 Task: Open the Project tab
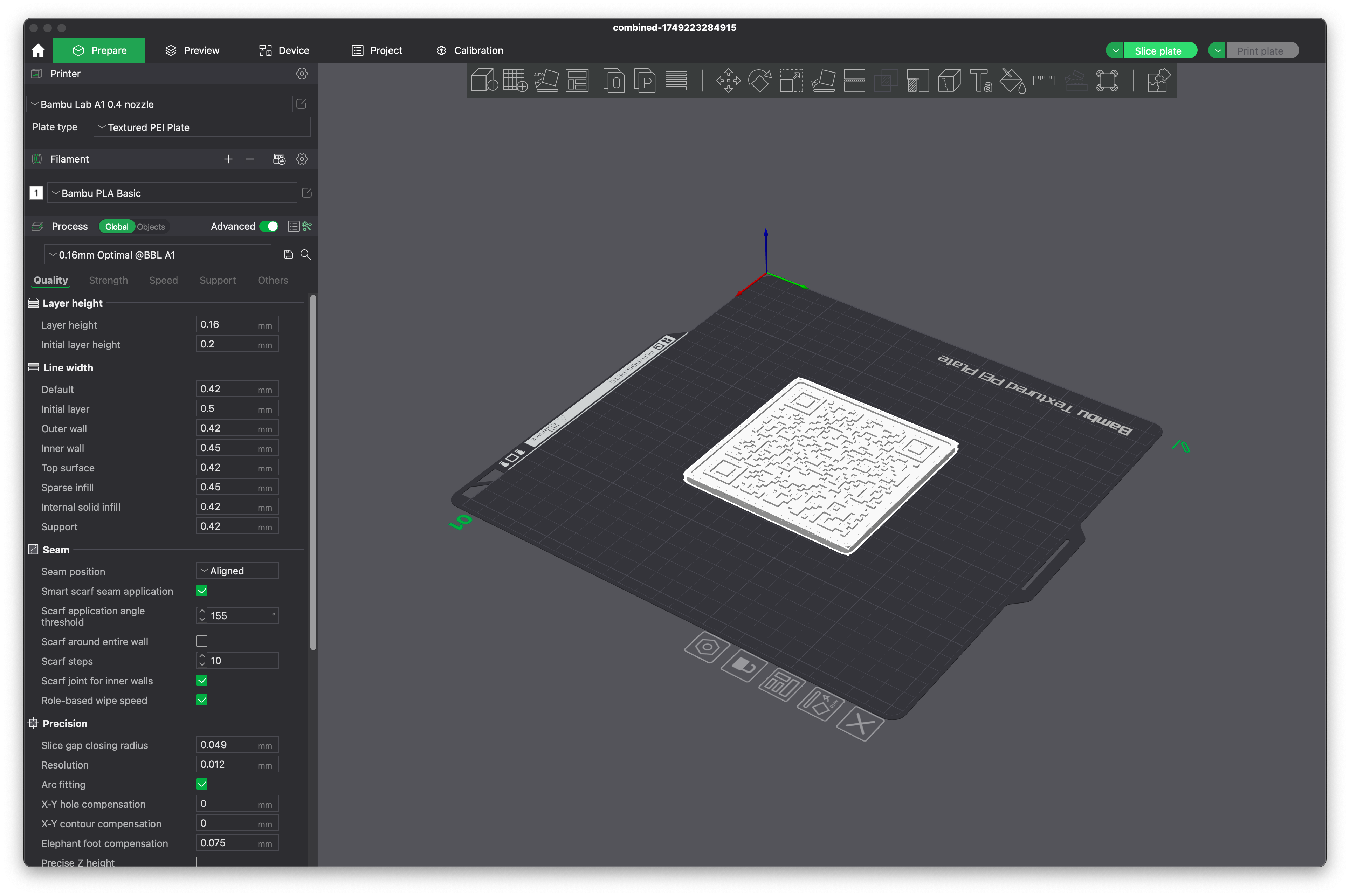pyautogui.click(x=377, y=51)
